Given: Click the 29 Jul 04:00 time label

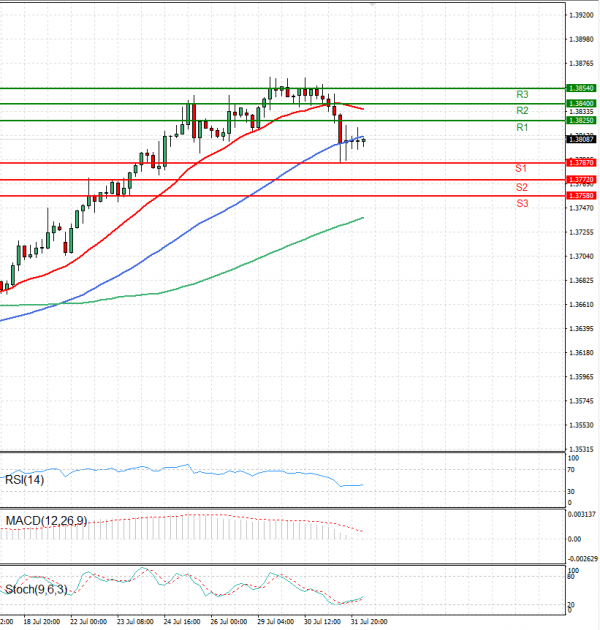Looking at the screenshot, I should point(276,622).
